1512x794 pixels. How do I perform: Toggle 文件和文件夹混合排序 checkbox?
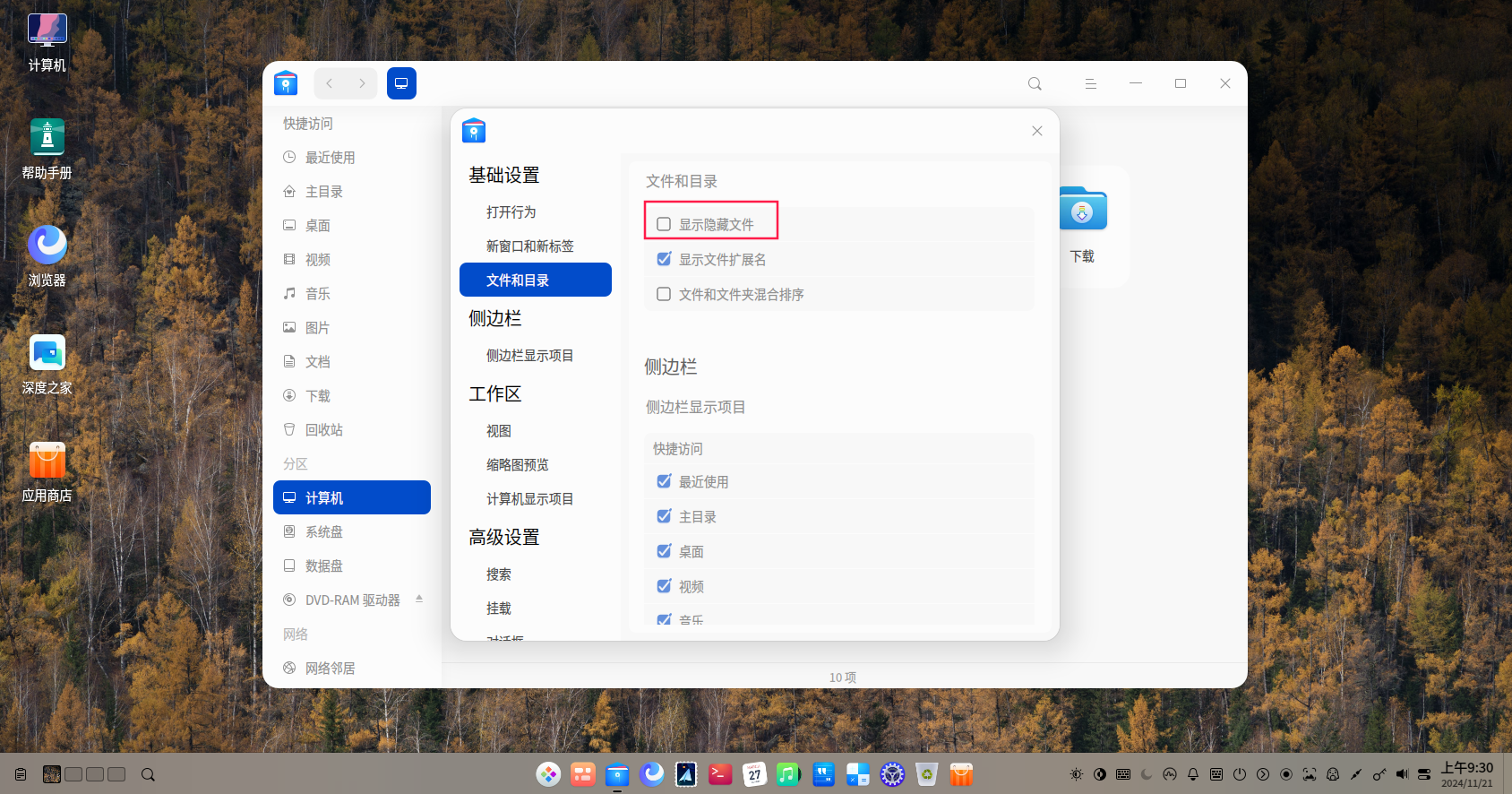(664, 294)
